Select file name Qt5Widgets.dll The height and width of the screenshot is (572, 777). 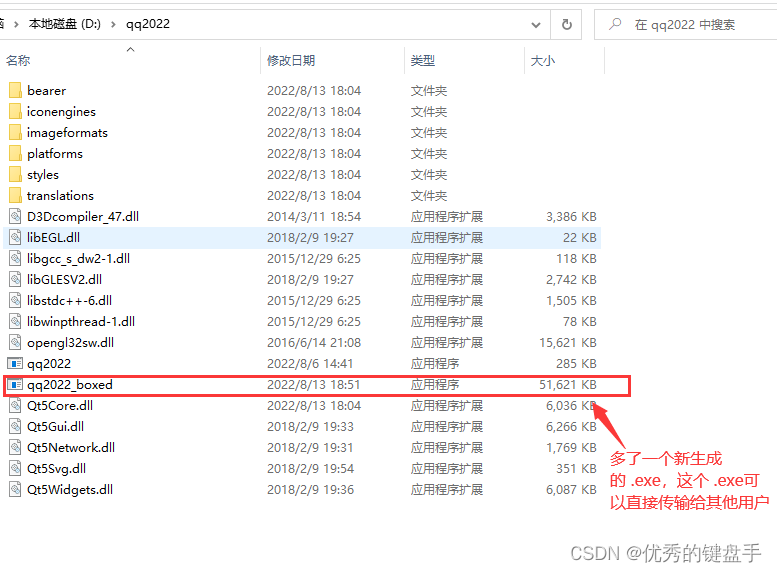tap(70, 490)
